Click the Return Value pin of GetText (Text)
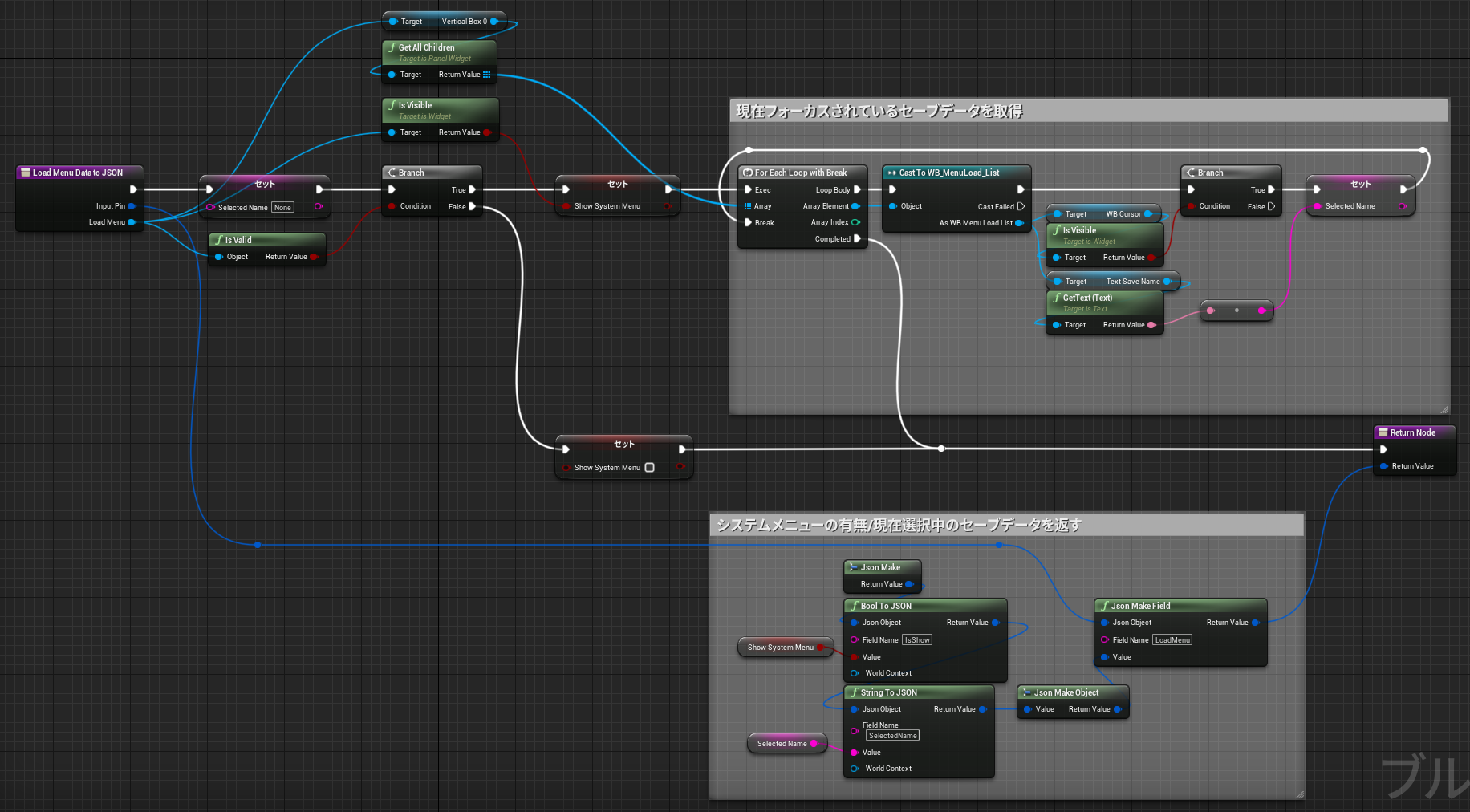The height and width of the screenshot is (812, 1470). (1151, 325)
